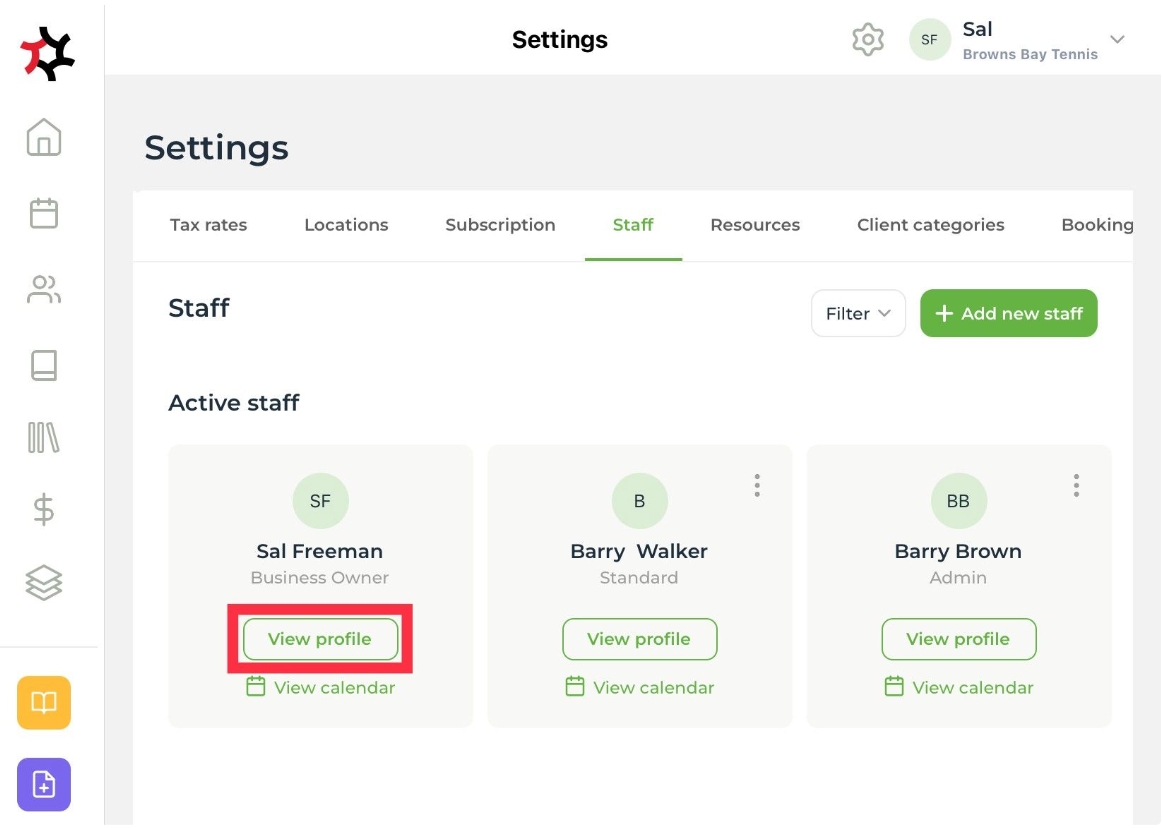
Task: Open the stacked layers icon
Action: click(44, 582)
